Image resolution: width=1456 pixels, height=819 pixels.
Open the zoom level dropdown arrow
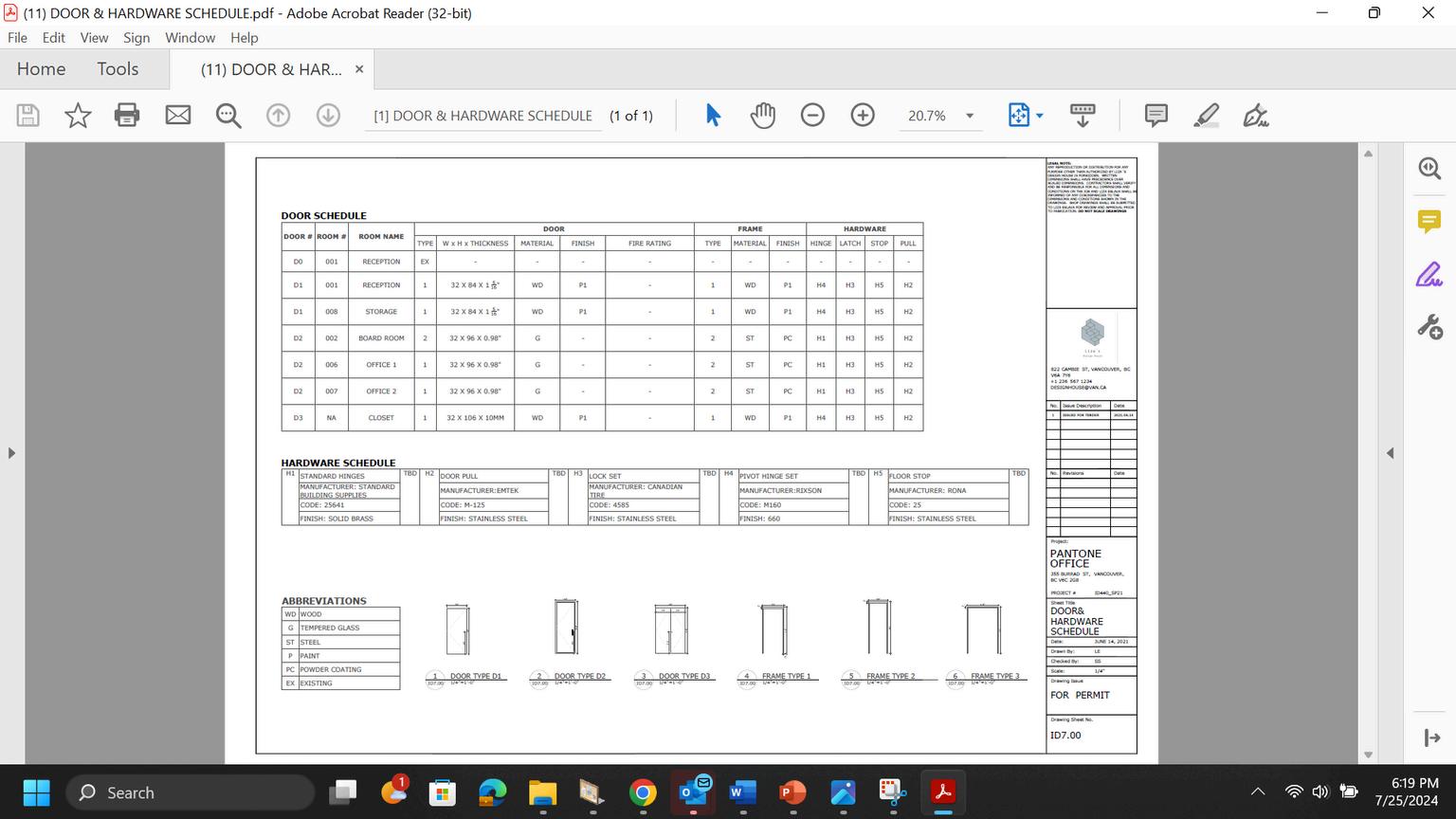pos(970,116)
